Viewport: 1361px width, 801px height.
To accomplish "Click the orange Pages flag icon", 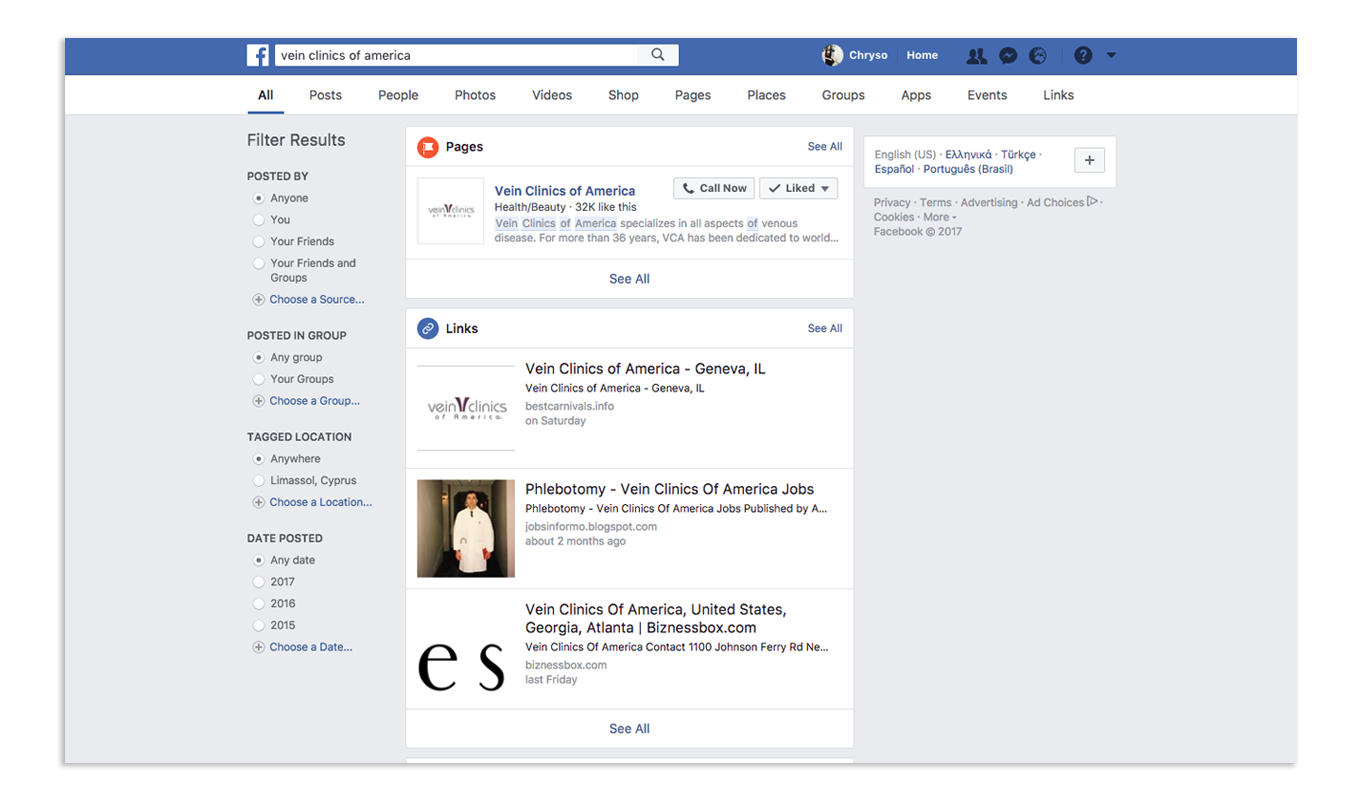I will coord(428,147).
